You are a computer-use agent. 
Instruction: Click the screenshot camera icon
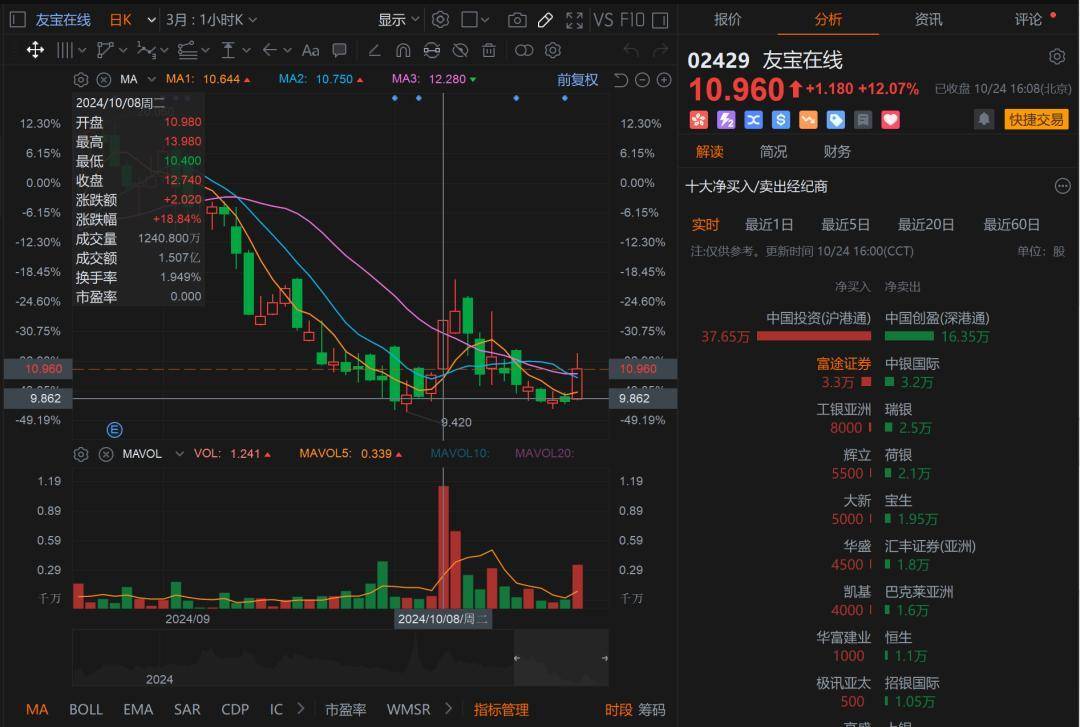pyautogui.click(x=517, y=20)
